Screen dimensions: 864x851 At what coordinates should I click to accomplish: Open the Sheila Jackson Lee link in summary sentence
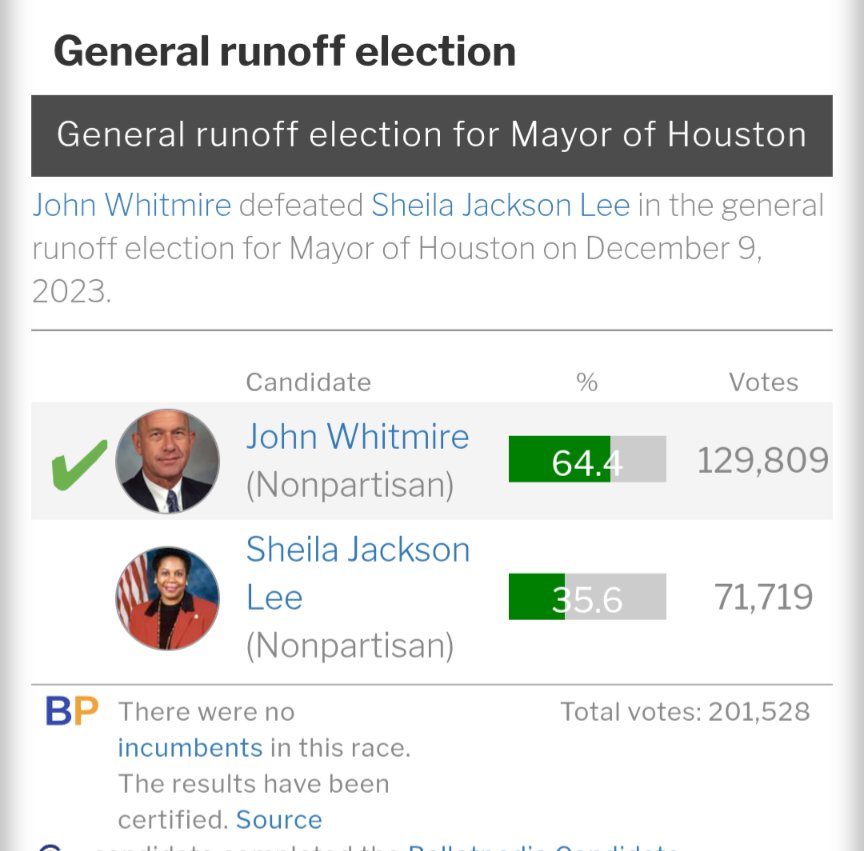[500, 205]
